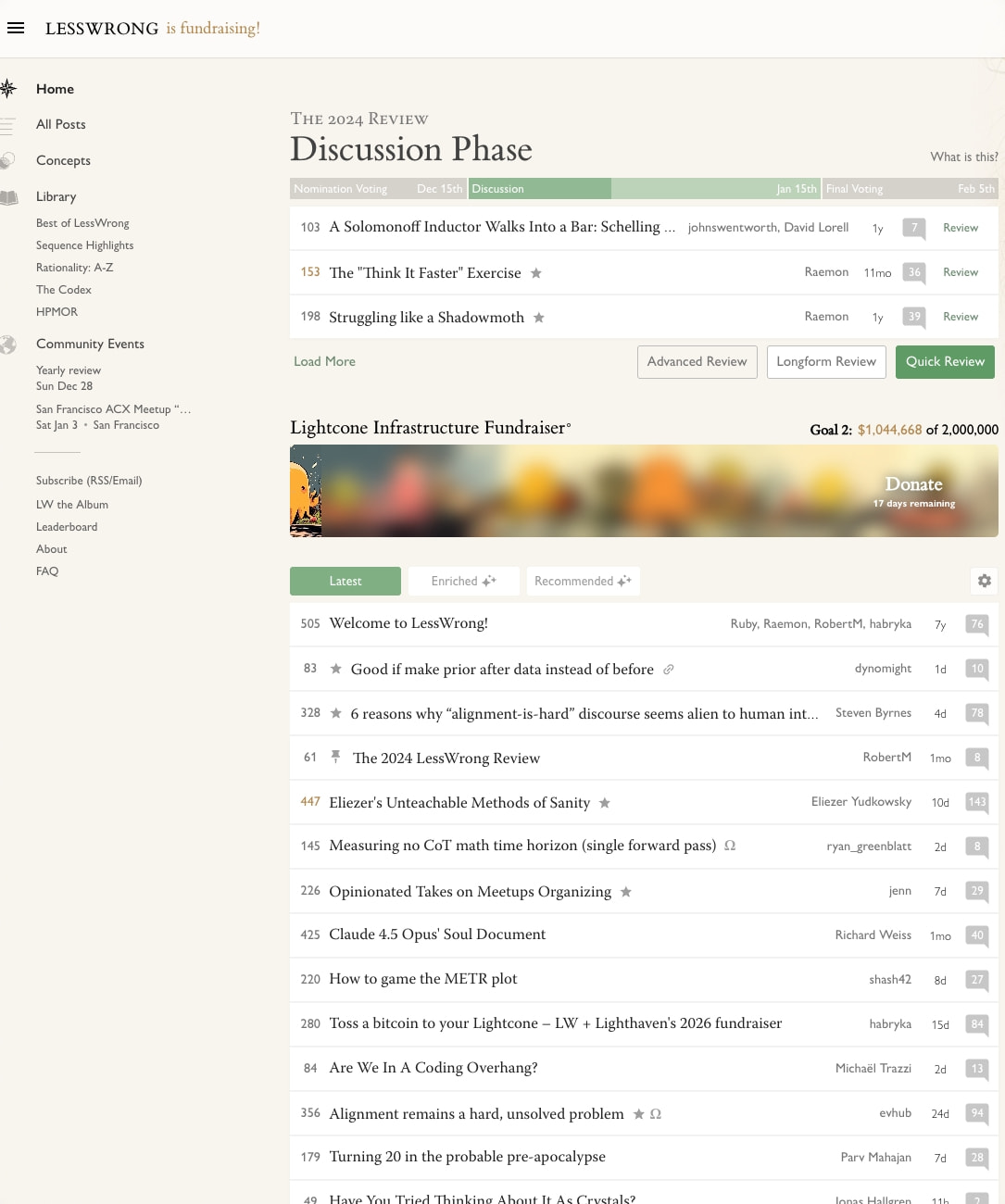This screenshot has width=1005, height=1204.
Task: Click star beside Eliezer's Unteachable Methods
Action: point(605,803)
